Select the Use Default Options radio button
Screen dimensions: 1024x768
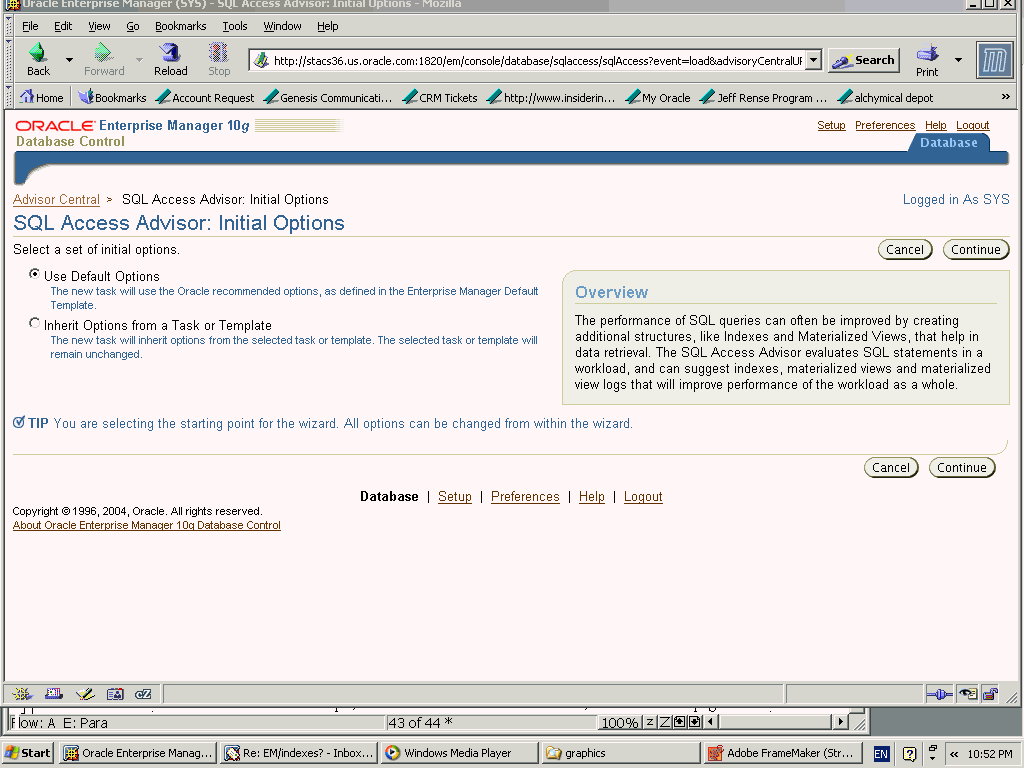tap(35, 274)
